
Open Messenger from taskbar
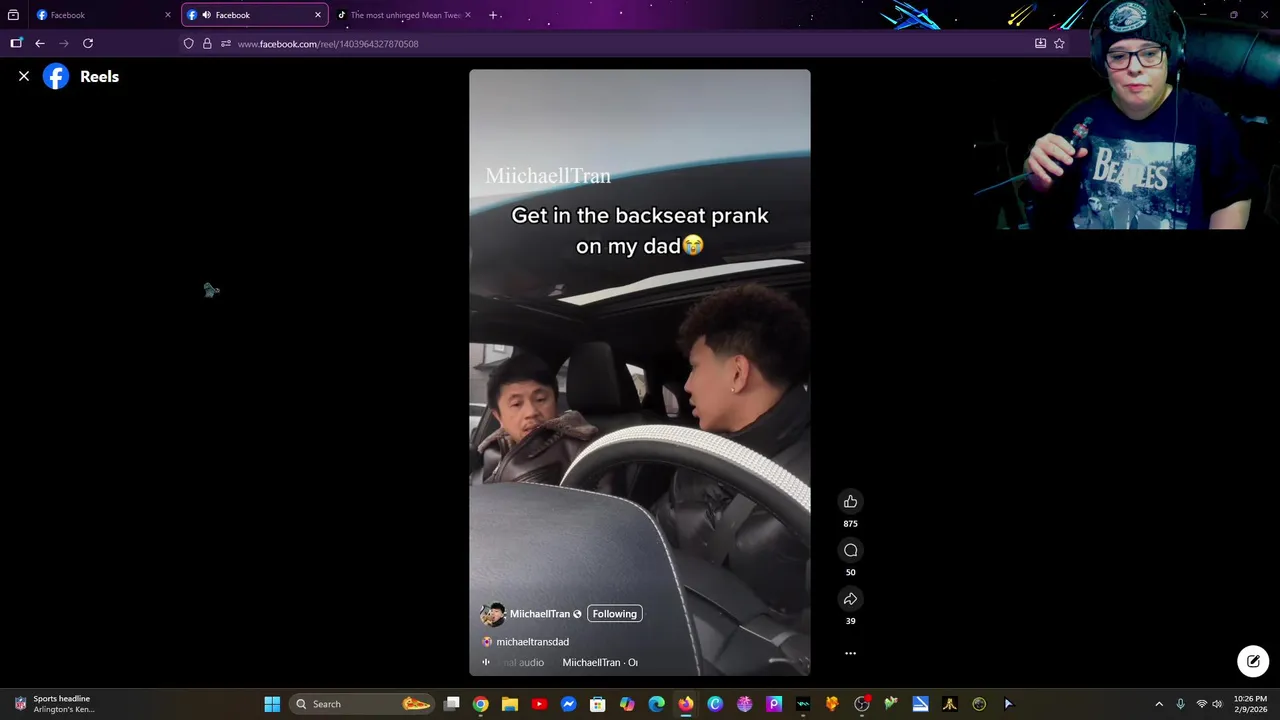569,704
